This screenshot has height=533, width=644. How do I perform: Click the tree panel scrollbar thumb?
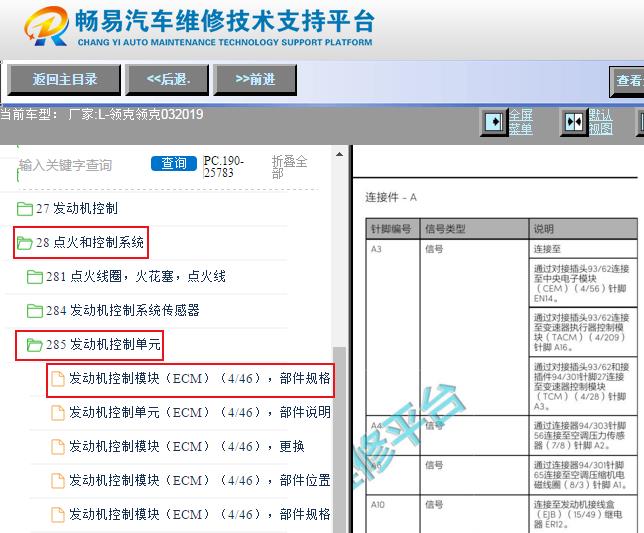point(339,439)
